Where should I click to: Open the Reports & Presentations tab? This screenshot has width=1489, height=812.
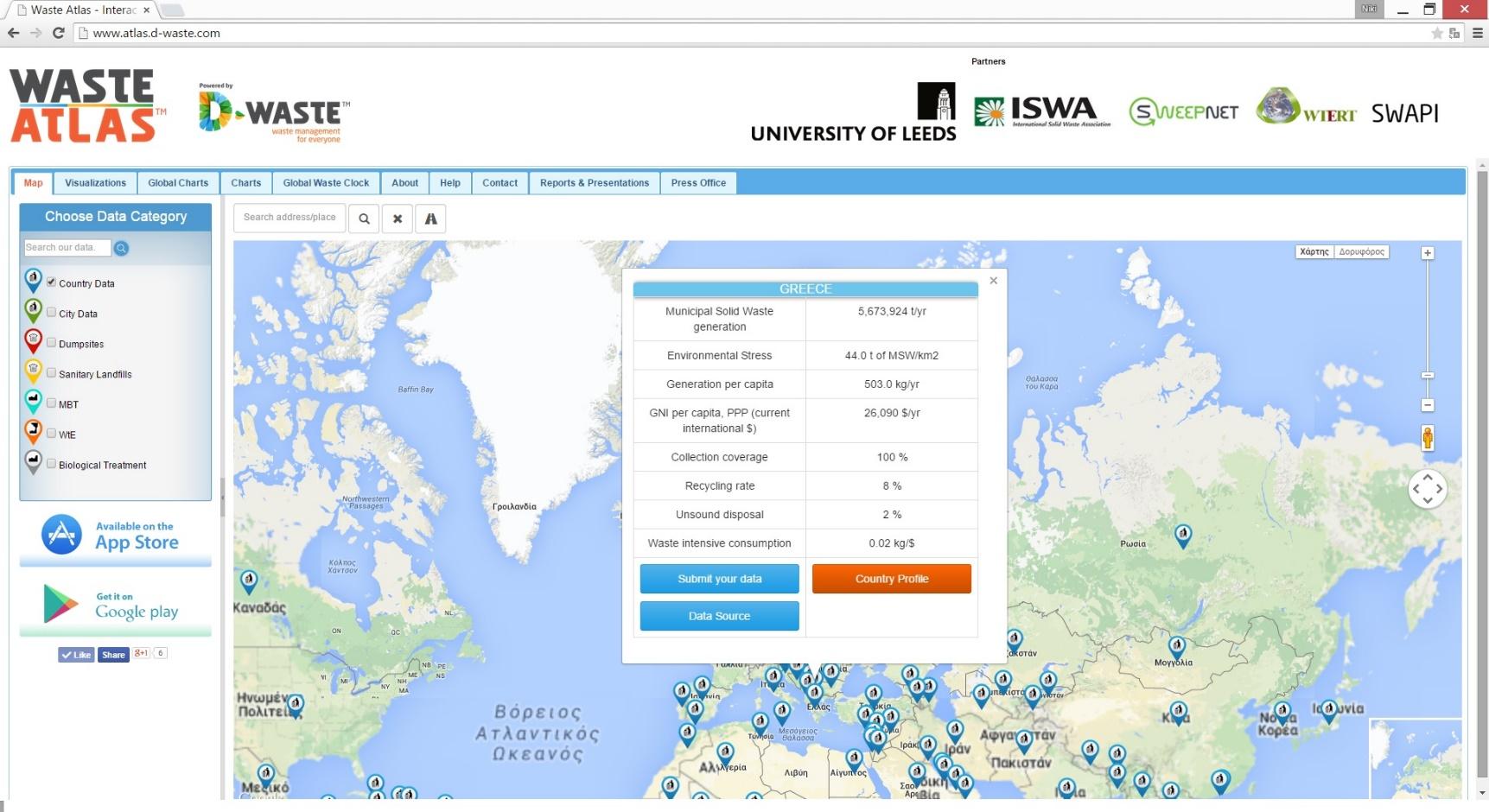pyautogui.click(x=595, y=183)
